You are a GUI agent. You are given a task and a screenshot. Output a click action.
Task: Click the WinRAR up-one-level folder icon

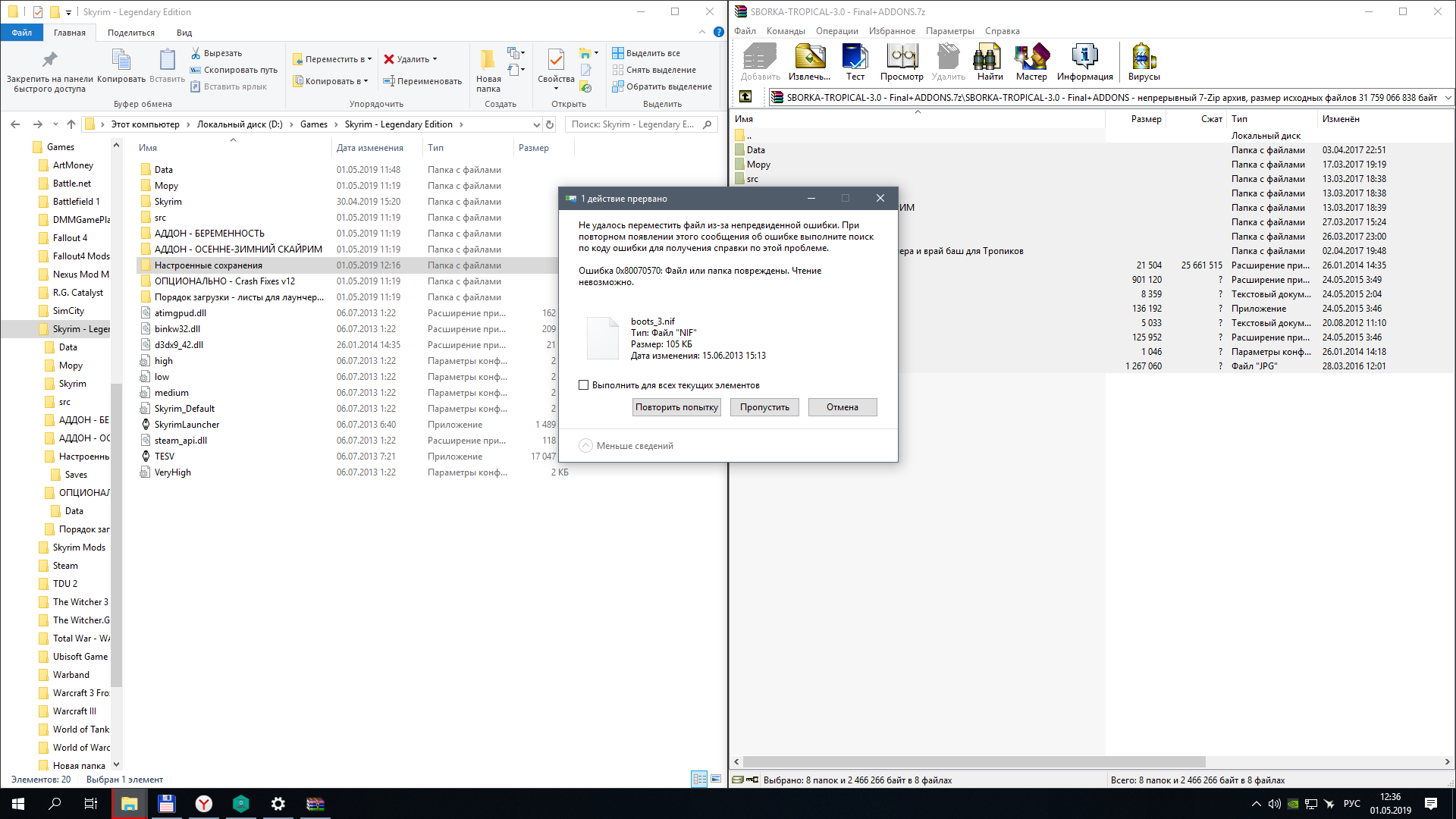coord(745,96)
